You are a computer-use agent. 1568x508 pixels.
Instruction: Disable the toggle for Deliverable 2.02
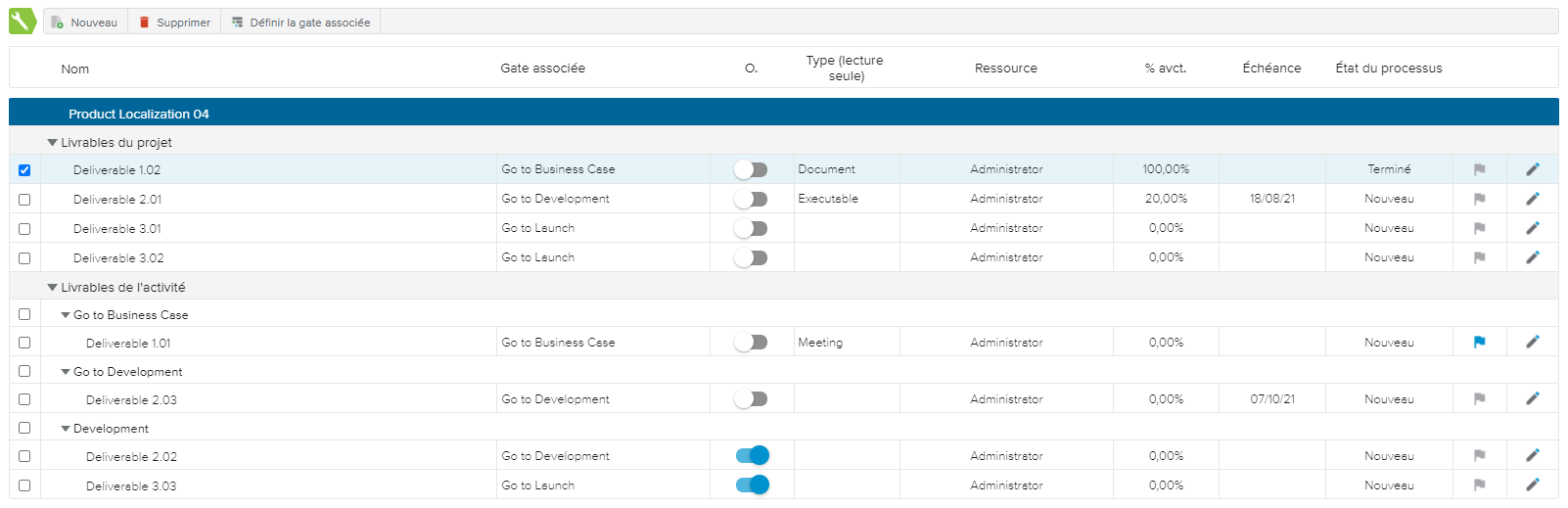click(x=752, y=455)
